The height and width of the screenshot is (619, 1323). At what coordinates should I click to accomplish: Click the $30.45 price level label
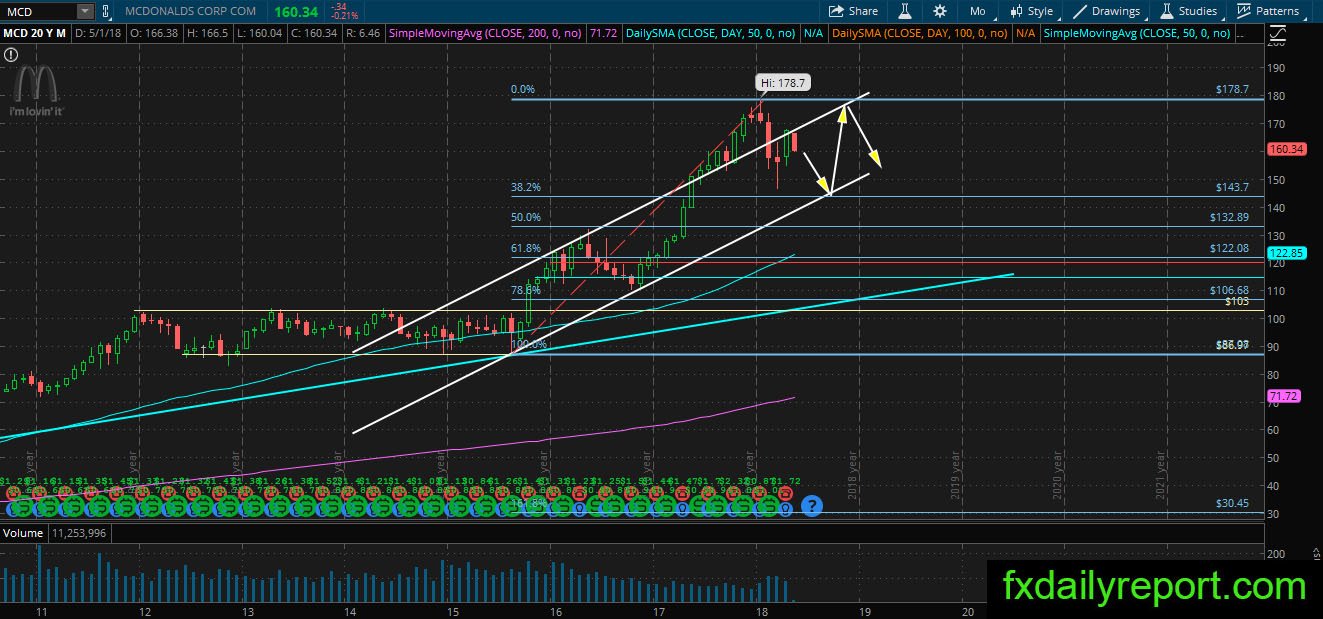pos(1232,504)
